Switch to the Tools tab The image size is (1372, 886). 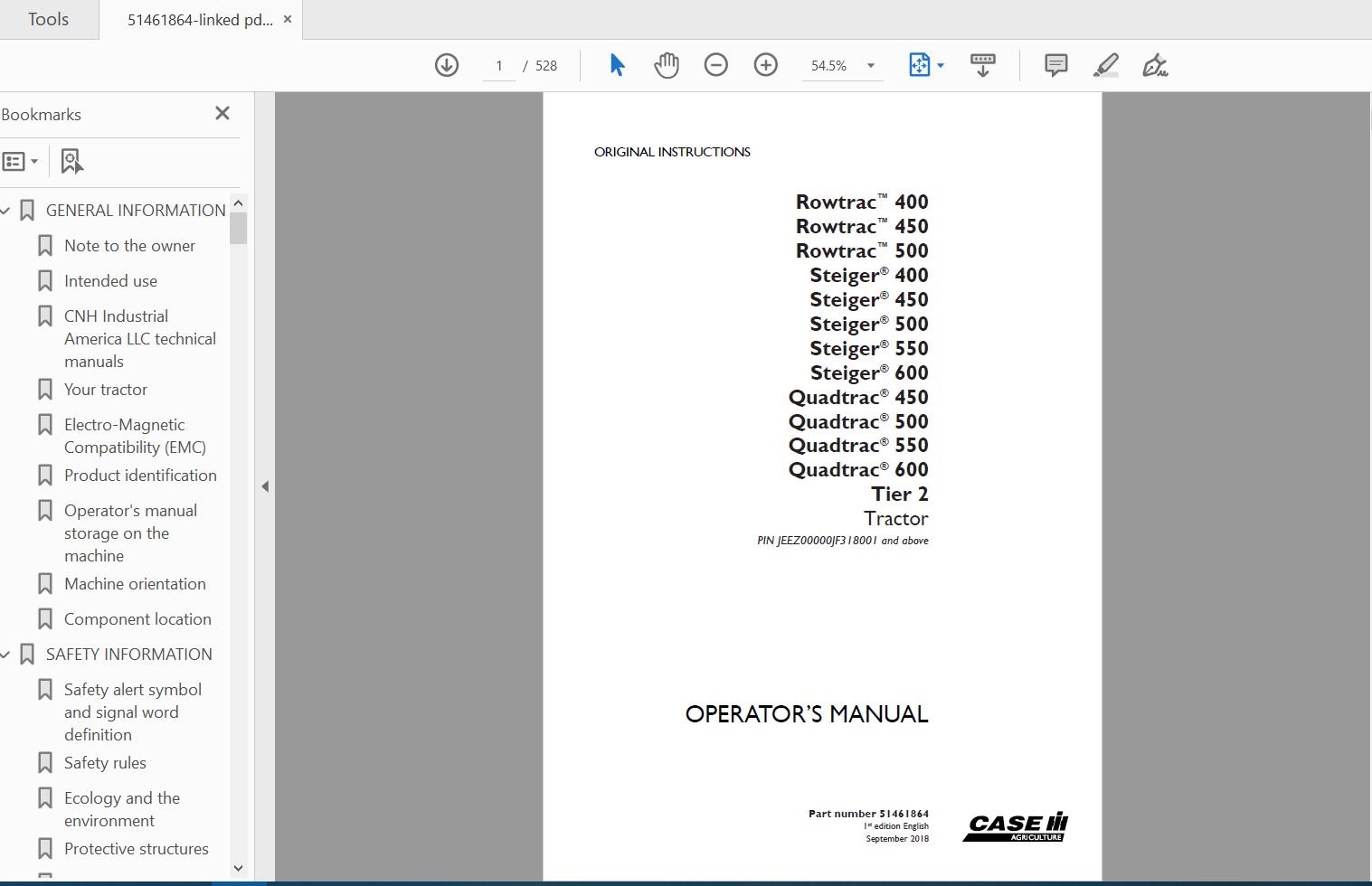[x=48, y=19]
